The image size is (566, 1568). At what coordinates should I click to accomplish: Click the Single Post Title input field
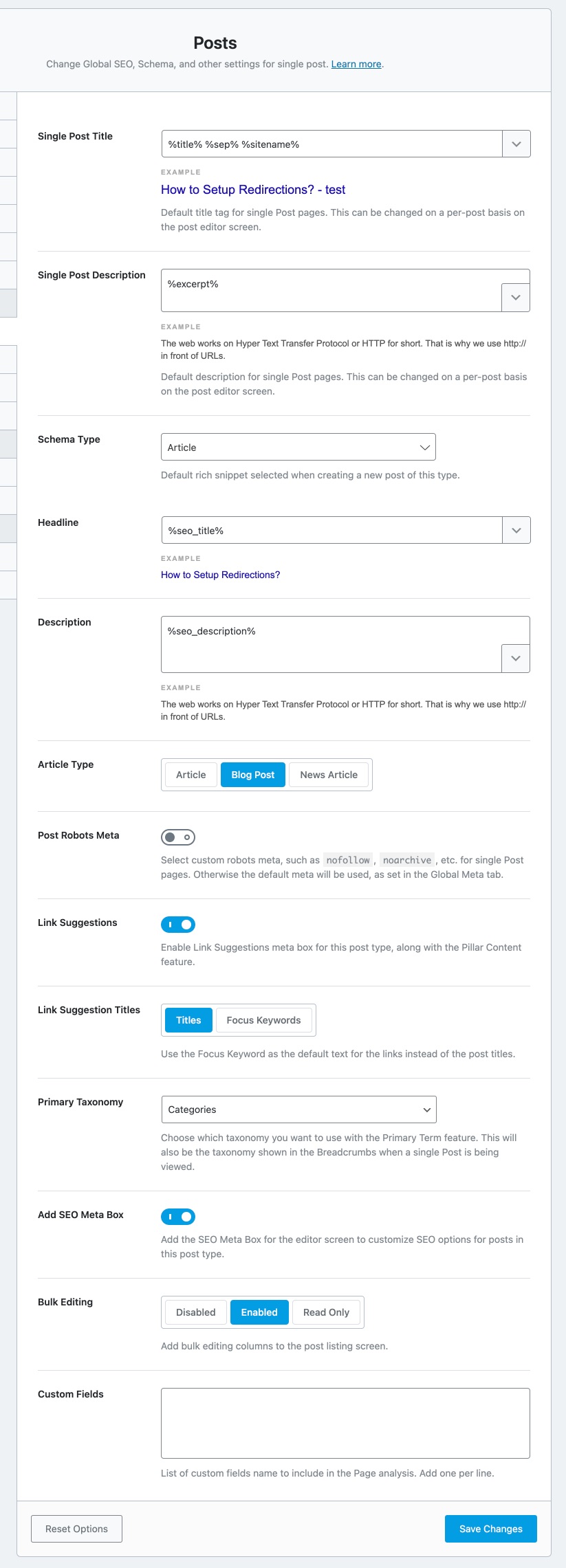(x=331, y=144)
